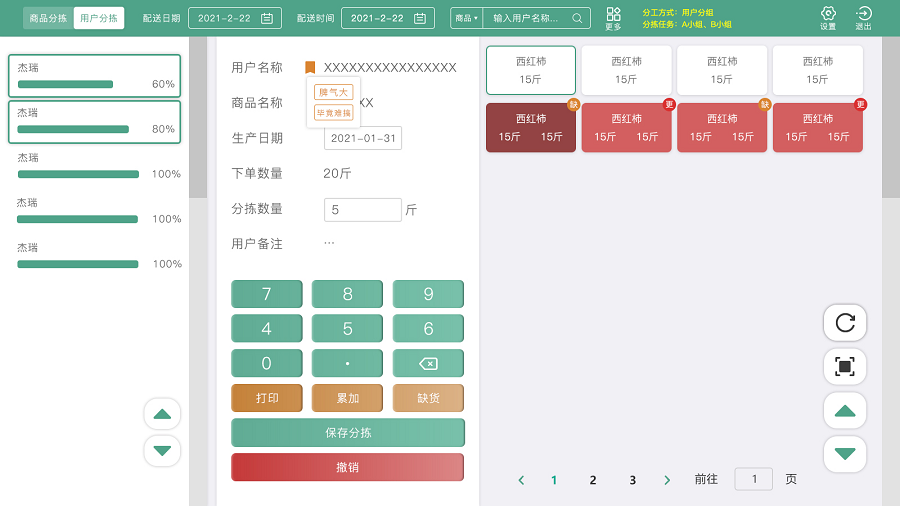
Task: Click the 分拣数量 input field
Action: tap(362, 210)
